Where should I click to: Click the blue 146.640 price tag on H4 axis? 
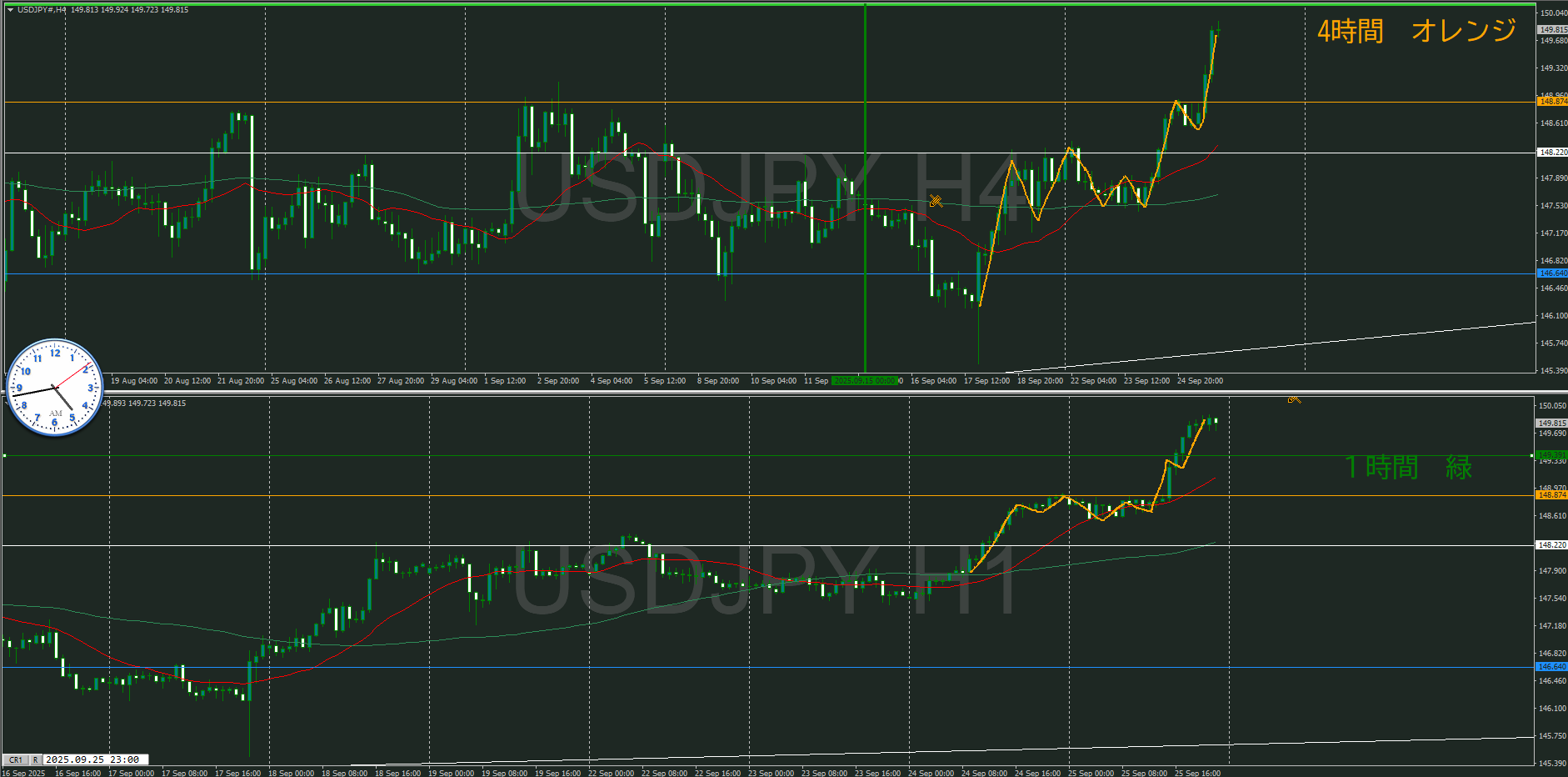click(1551, 273)
